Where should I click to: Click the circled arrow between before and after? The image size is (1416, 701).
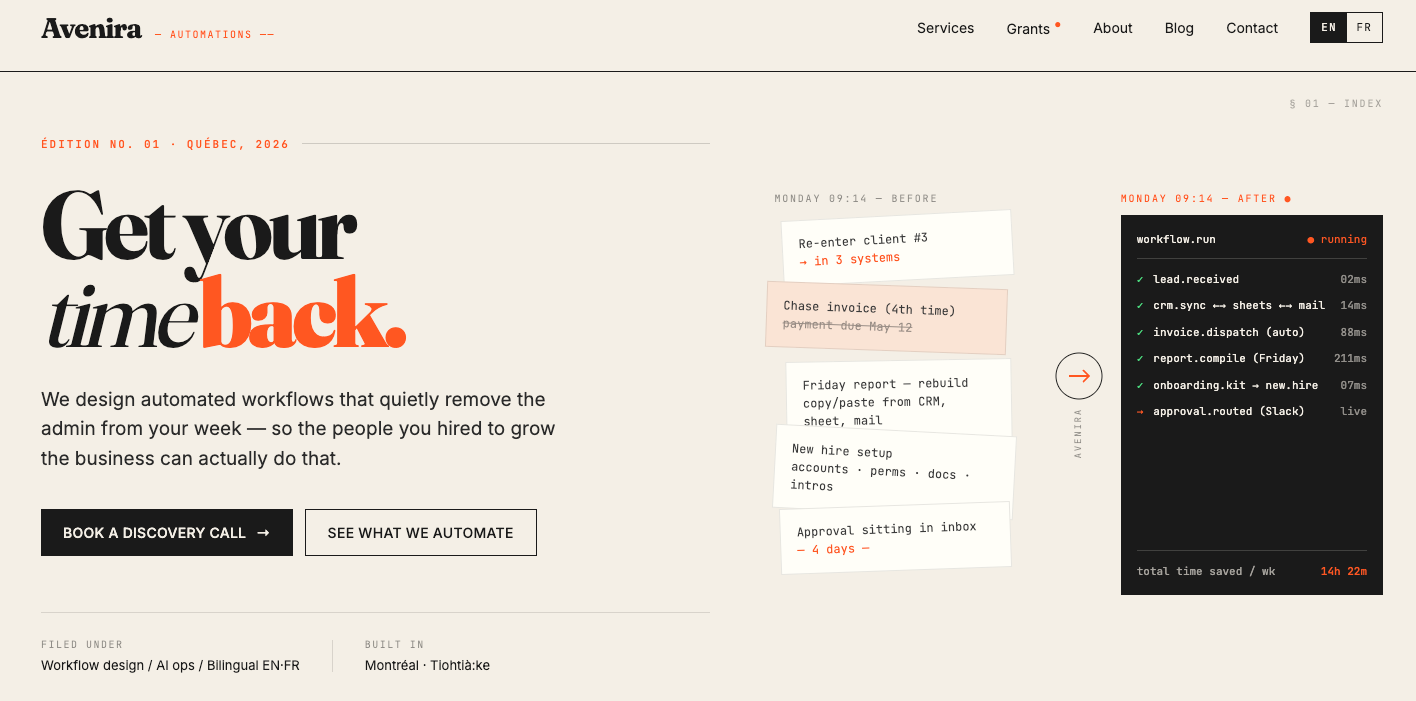point(1079,376)
